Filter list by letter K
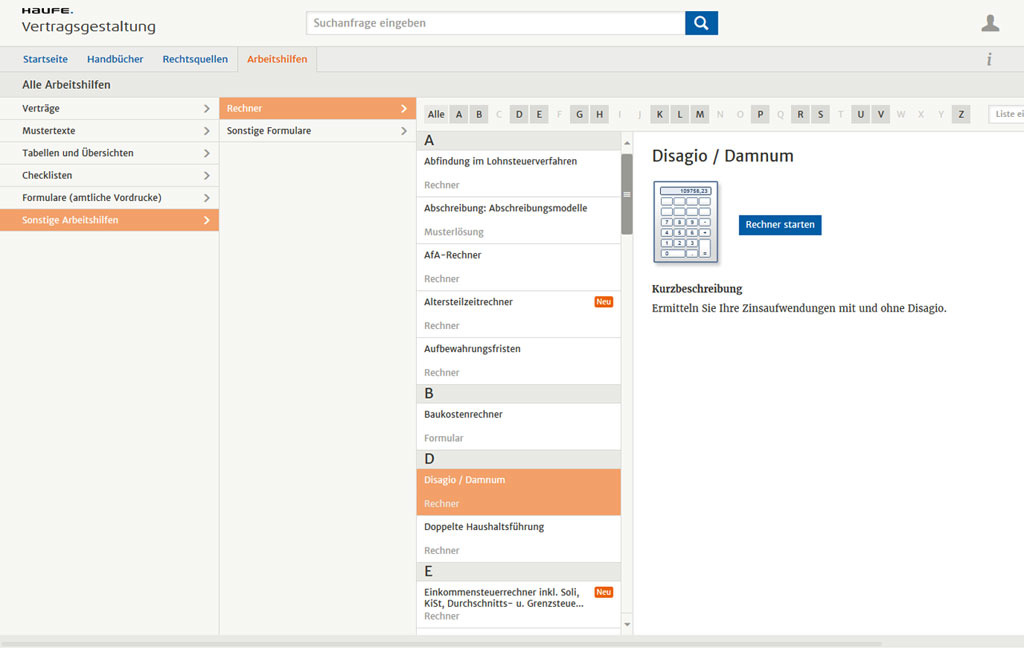1024x670 pixels. (x=660, y=114)
